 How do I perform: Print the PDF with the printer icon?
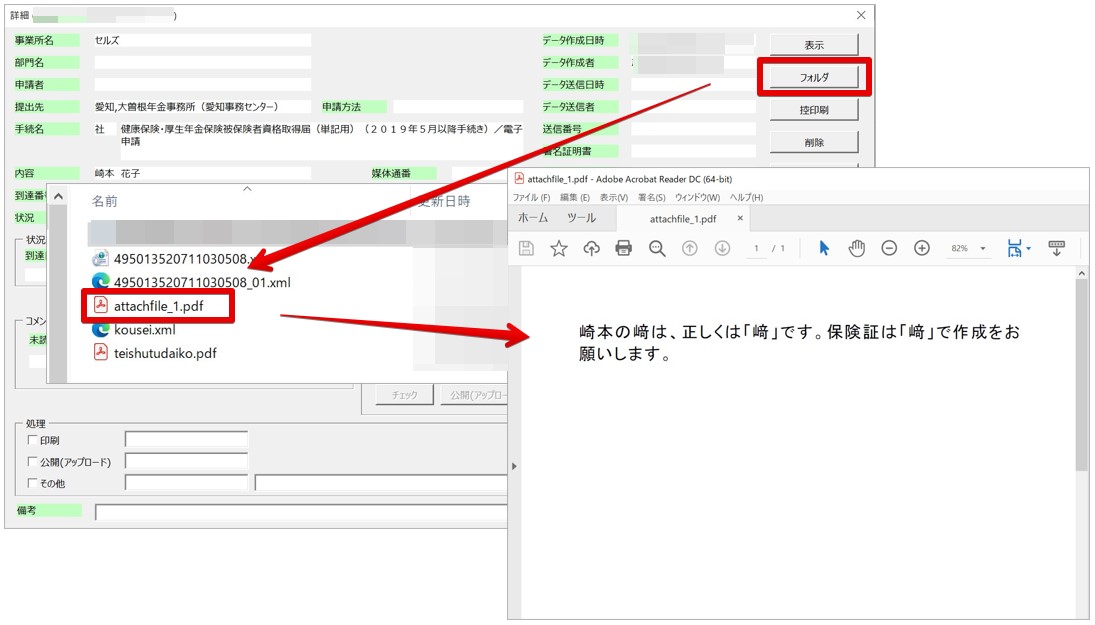pyautogui.click(x=624, y=248)
